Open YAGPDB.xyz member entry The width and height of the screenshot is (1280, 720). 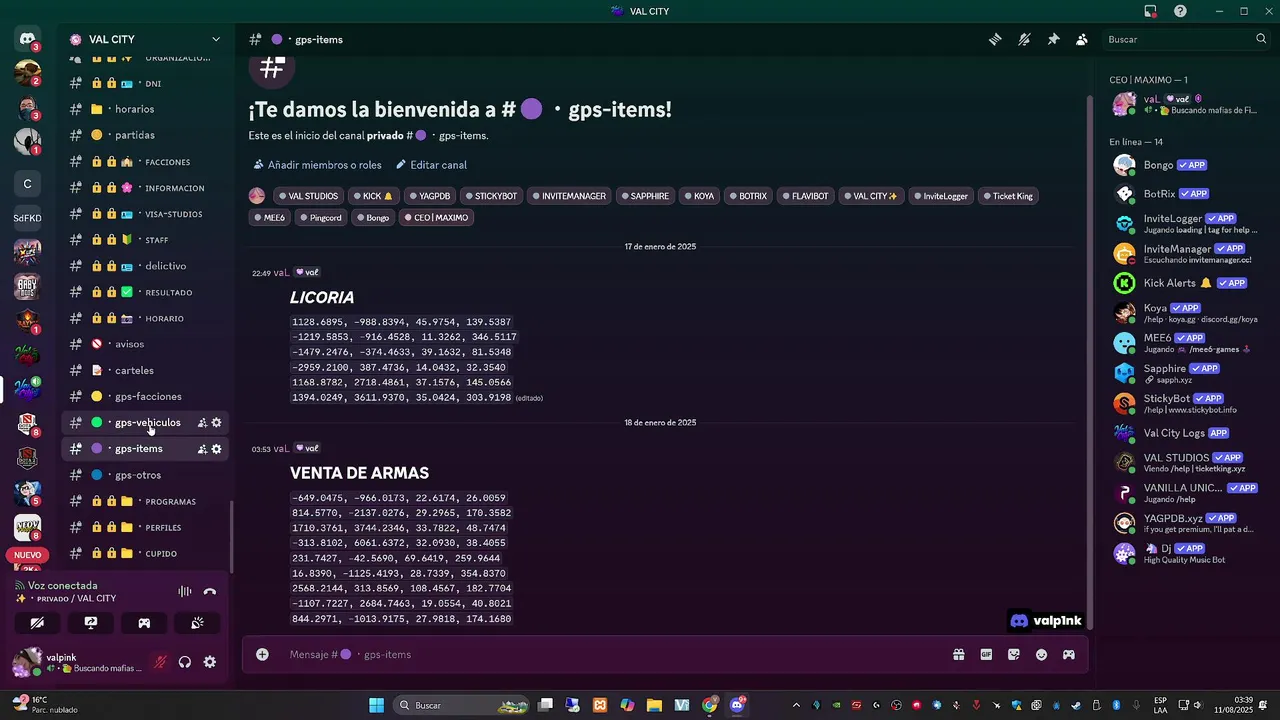pos(1185,523)
